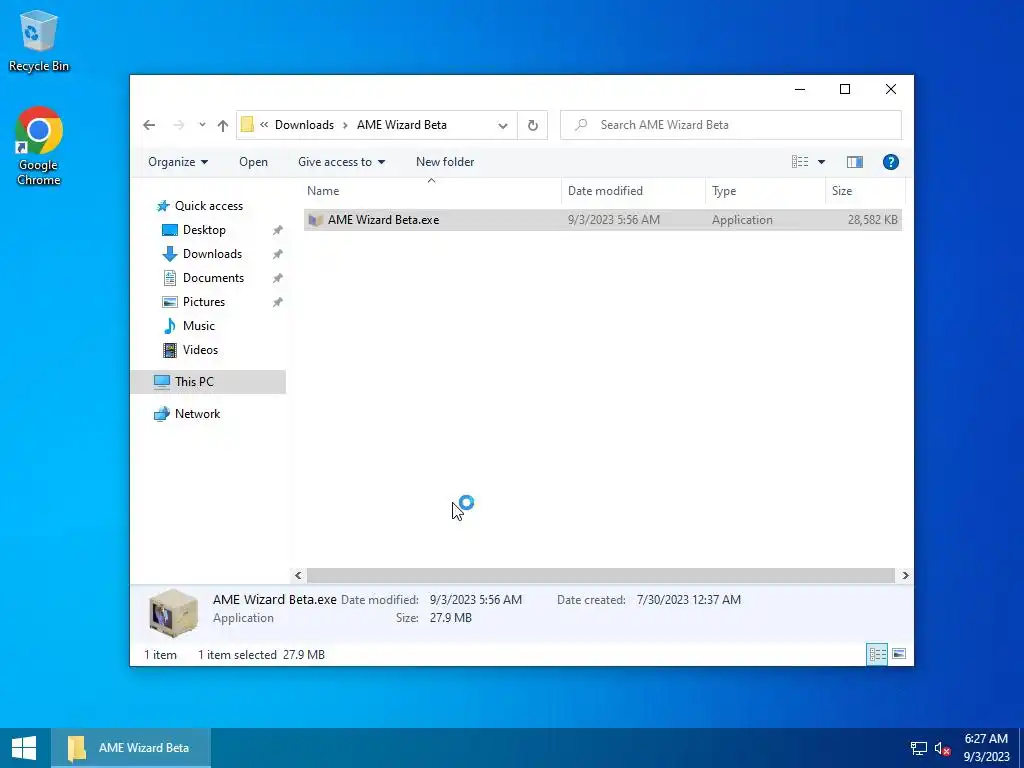Image resolution: width=1024 pixels, height=768 pixels.
Task: Click Open in the command bar
Action: [x=253, y=162]
